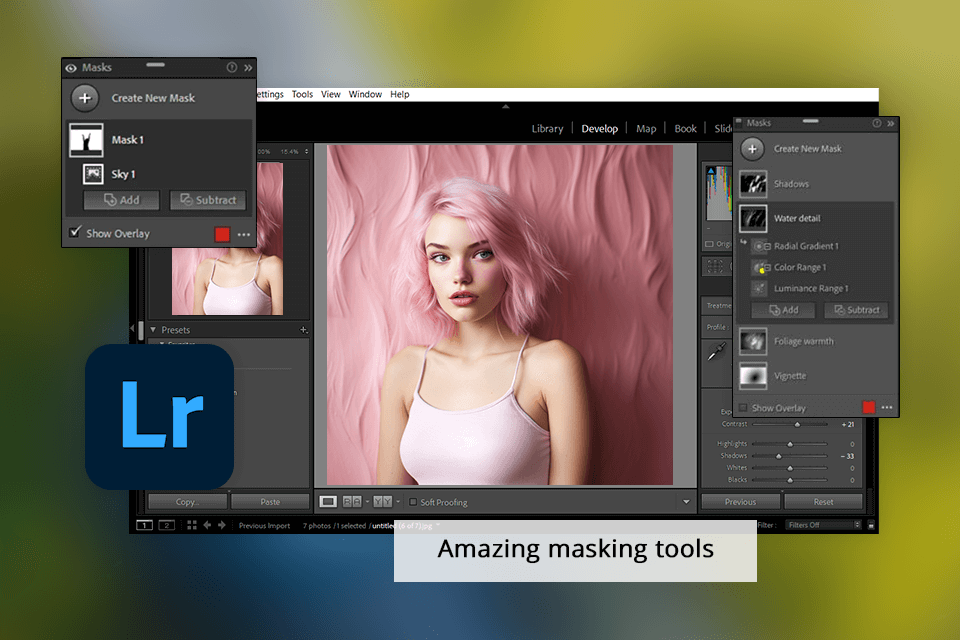This screenshot has height=640, width=960.
Task: Open three-dot overlay options in right Masks panel
Action: coord(887,407)
